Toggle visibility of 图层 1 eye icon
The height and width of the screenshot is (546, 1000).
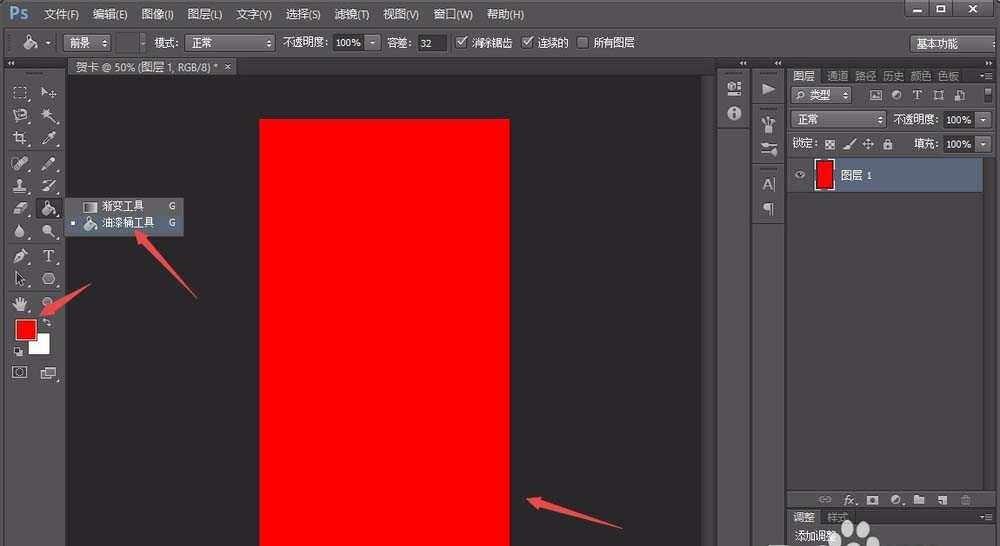tap(800, 175)
